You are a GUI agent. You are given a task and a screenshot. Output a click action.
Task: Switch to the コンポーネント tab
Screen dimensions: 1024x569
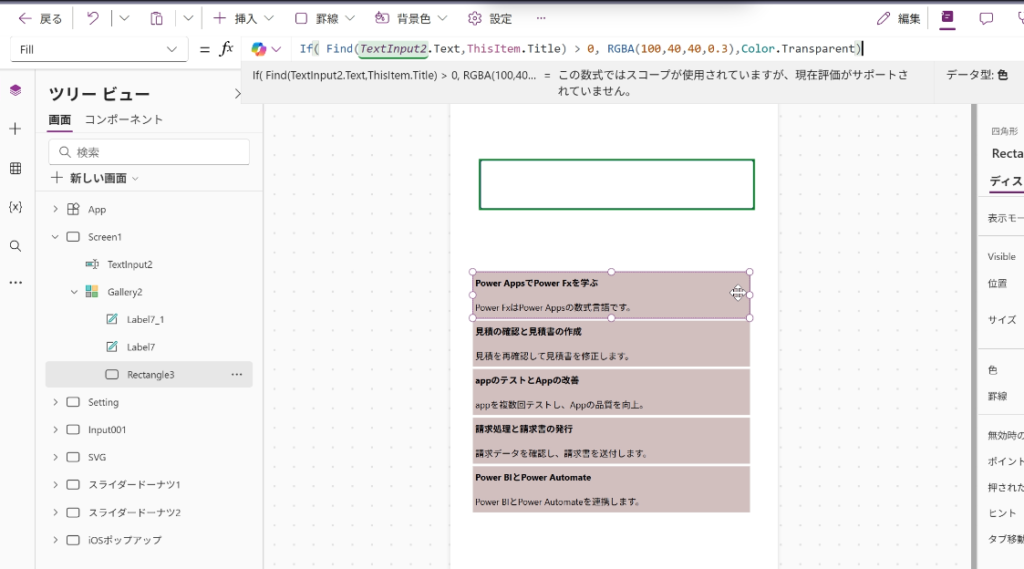pyautogui.click(x=123, y=120)
